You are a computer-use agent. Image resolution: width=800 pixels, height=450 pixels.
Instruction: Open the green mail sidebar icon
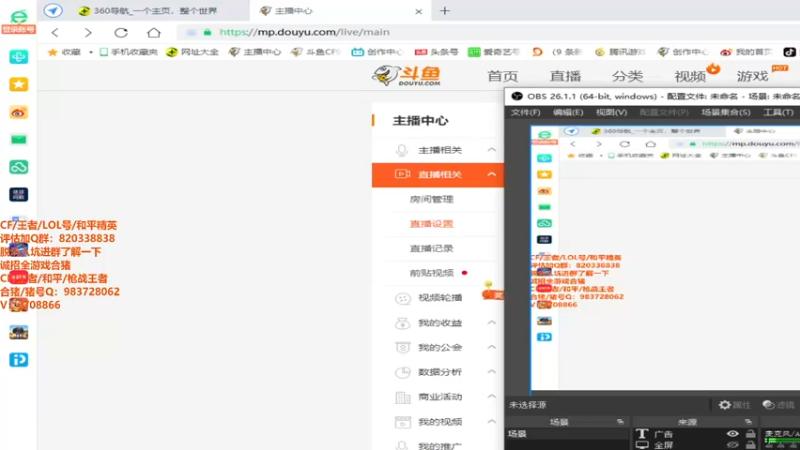18,139
